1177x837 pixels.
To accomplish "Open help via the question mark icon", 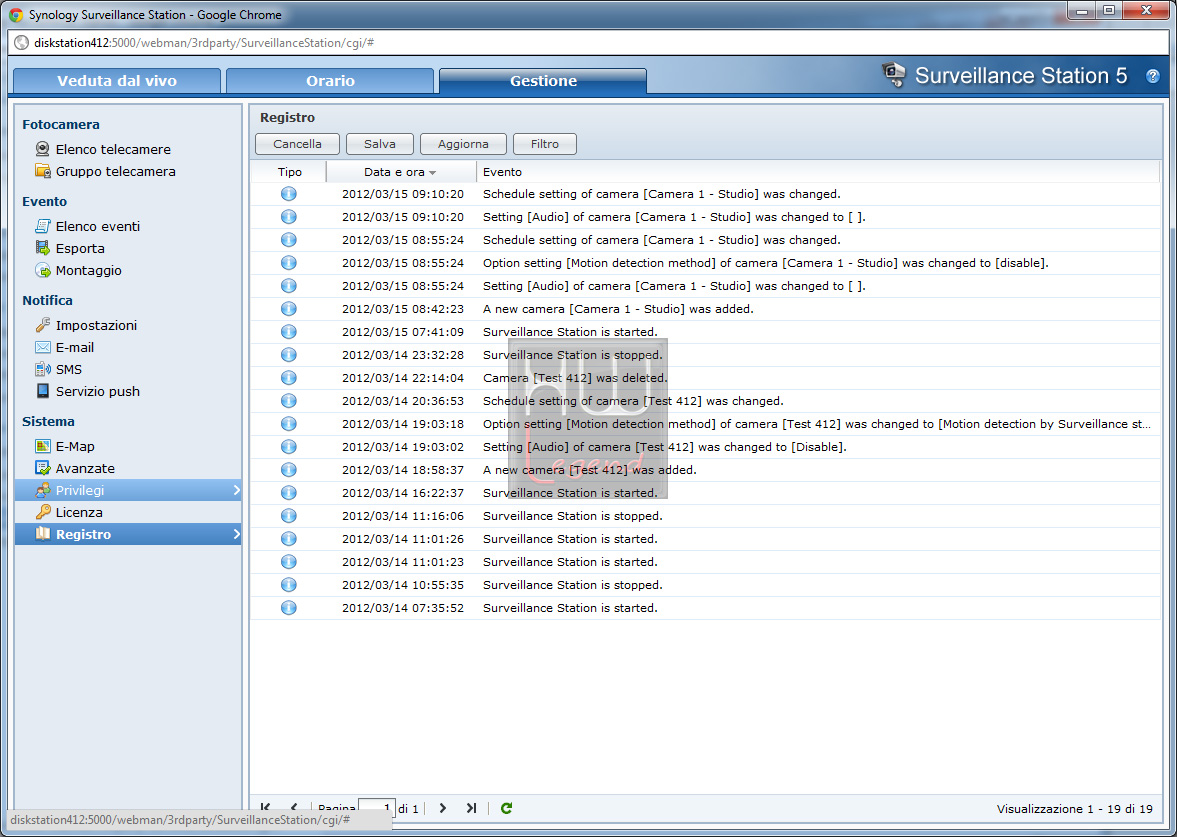I will click(1152, 76).
